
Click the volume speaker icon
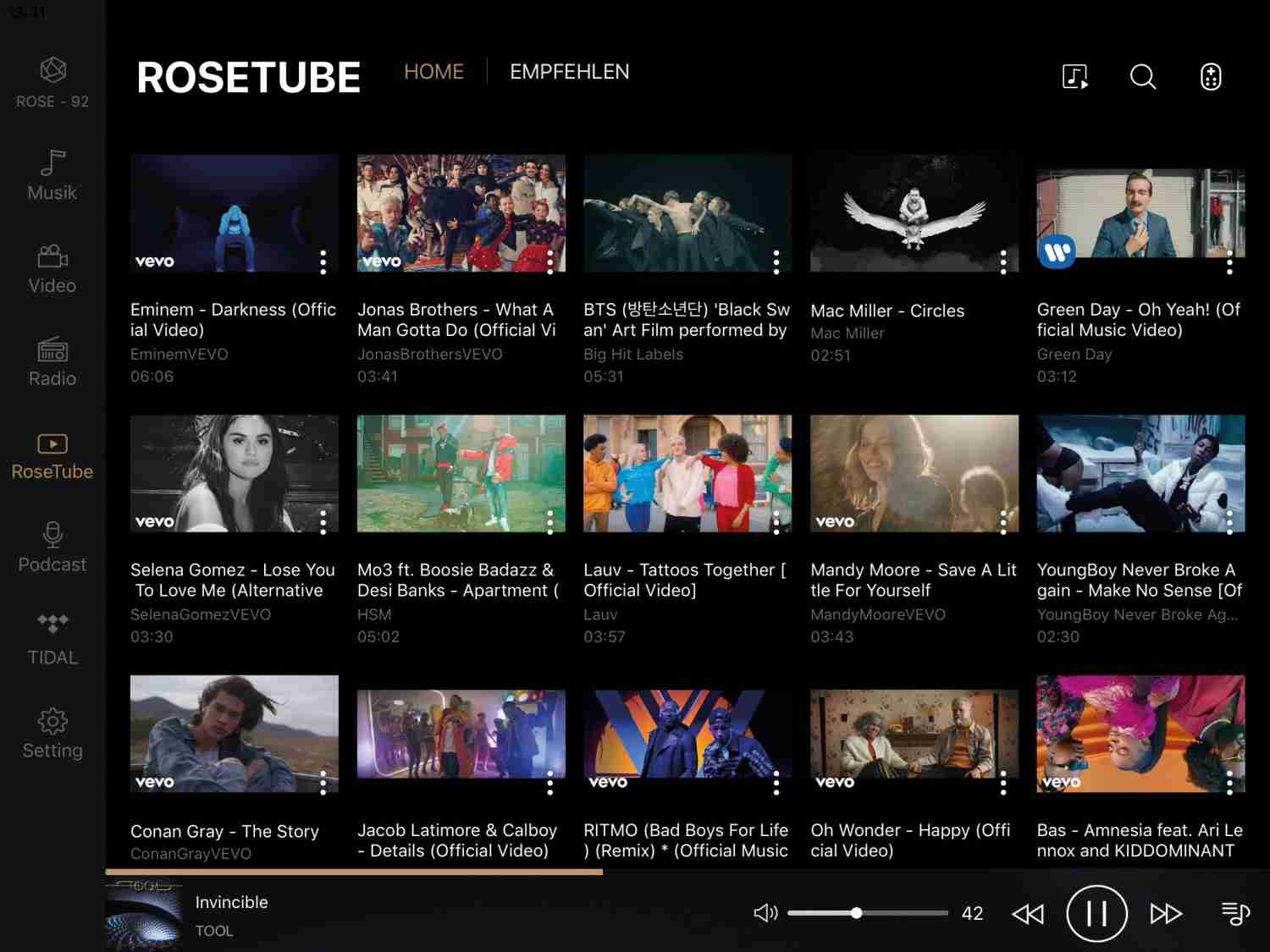(x=765, y=912)
